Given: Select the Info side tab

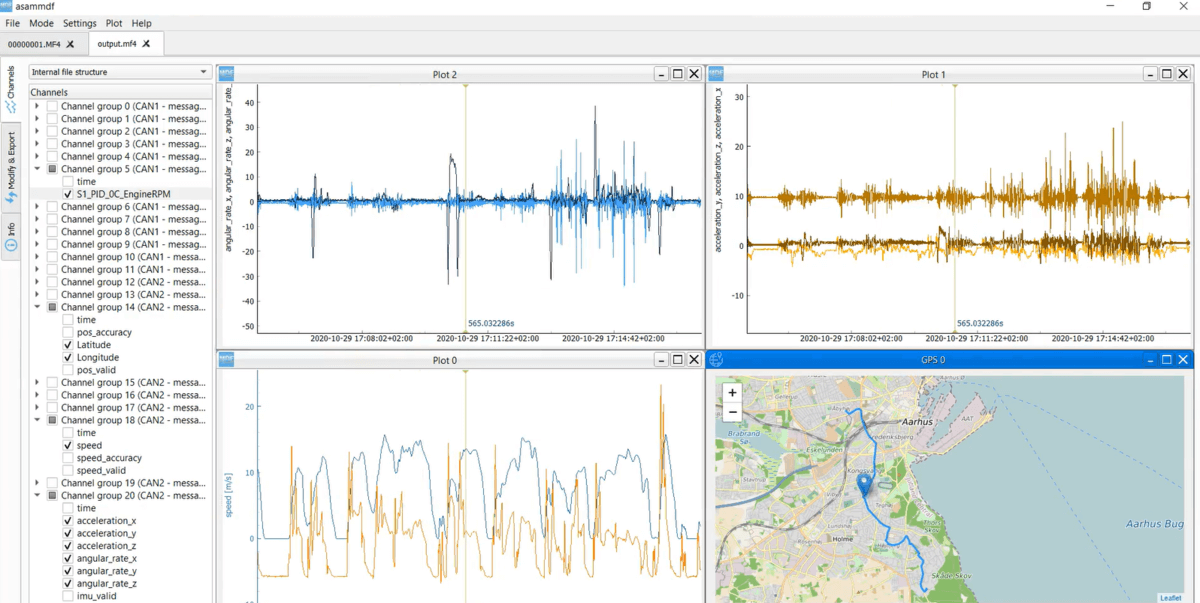Looking at the screenshot, I should [x=10, y=238].
